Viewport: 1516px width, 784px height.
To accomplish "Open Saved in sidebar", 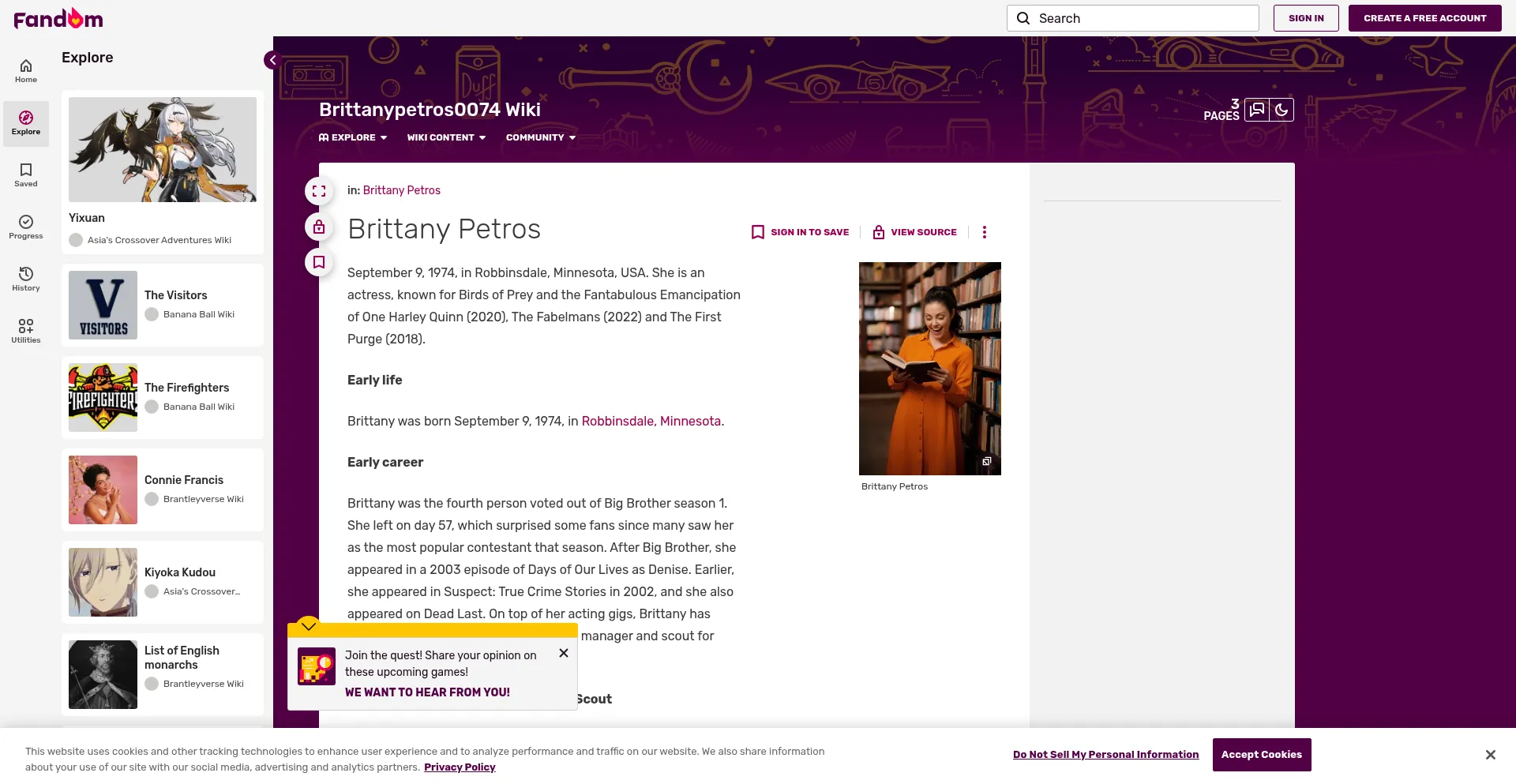I will (x=26, y=175).
